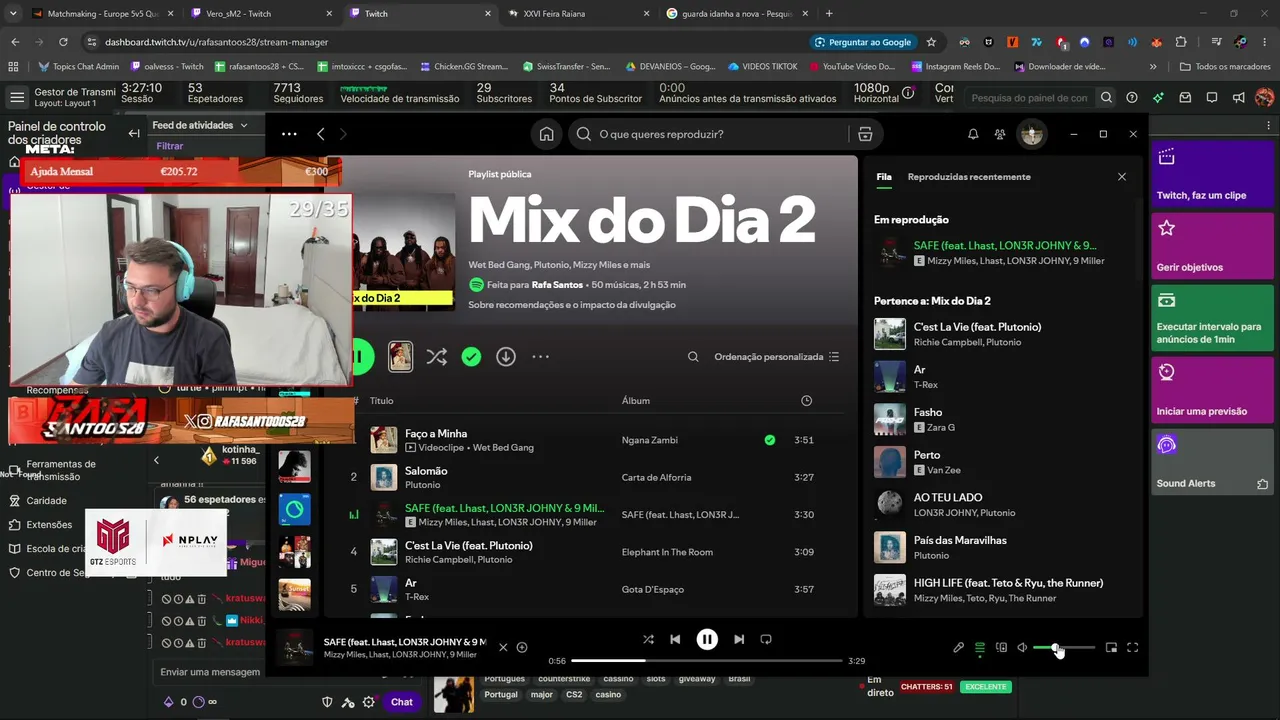Open the sword mod-tools icon in chat

348,702
